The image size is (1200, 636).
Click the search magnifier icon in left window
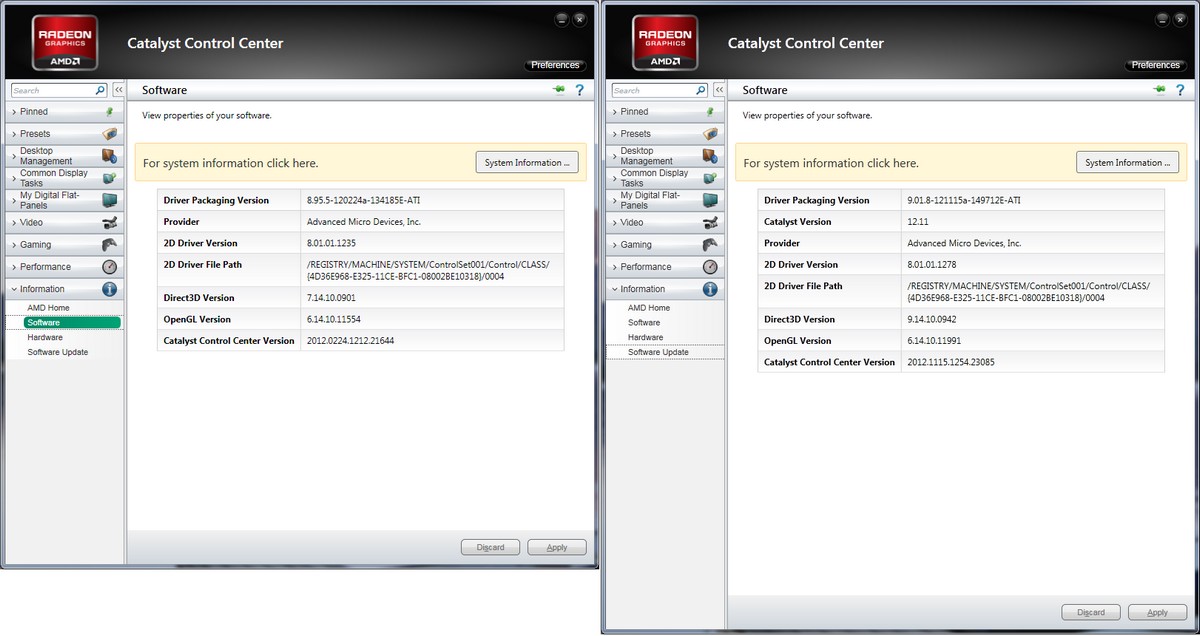pyautogui.click(x=99, y=90)
